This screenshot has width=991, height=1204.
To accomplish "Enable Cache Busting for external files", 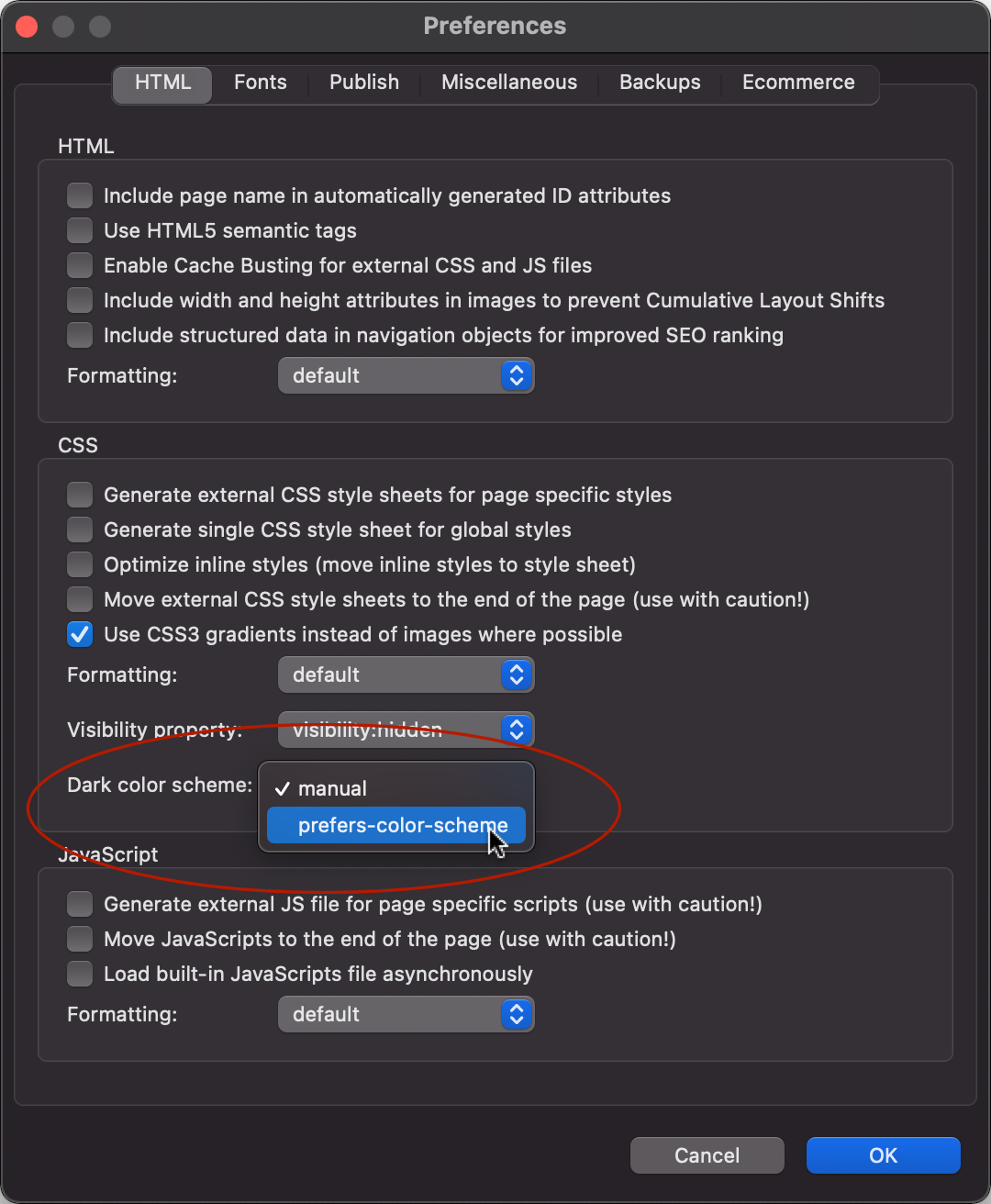I will (x=81, y=265).
